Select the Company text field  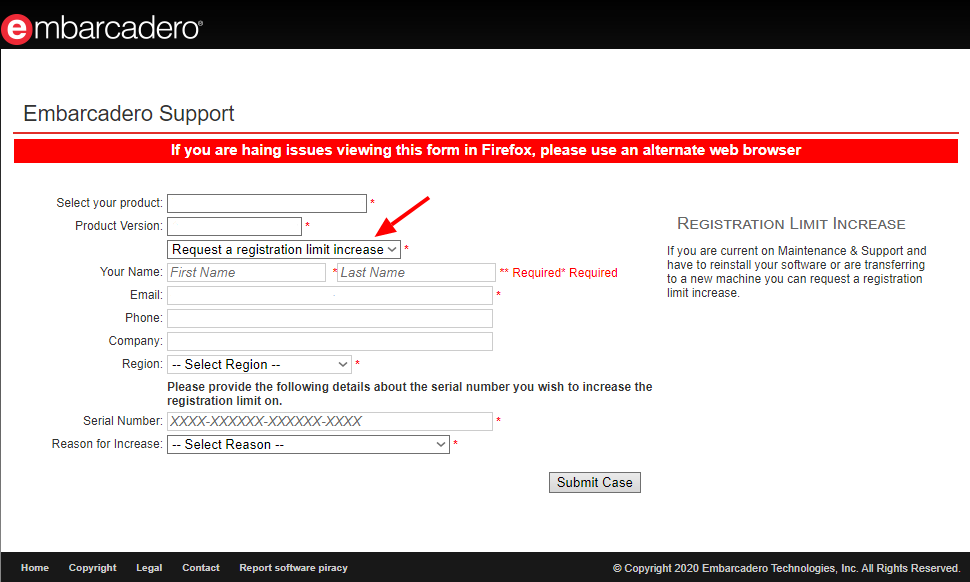329,341
